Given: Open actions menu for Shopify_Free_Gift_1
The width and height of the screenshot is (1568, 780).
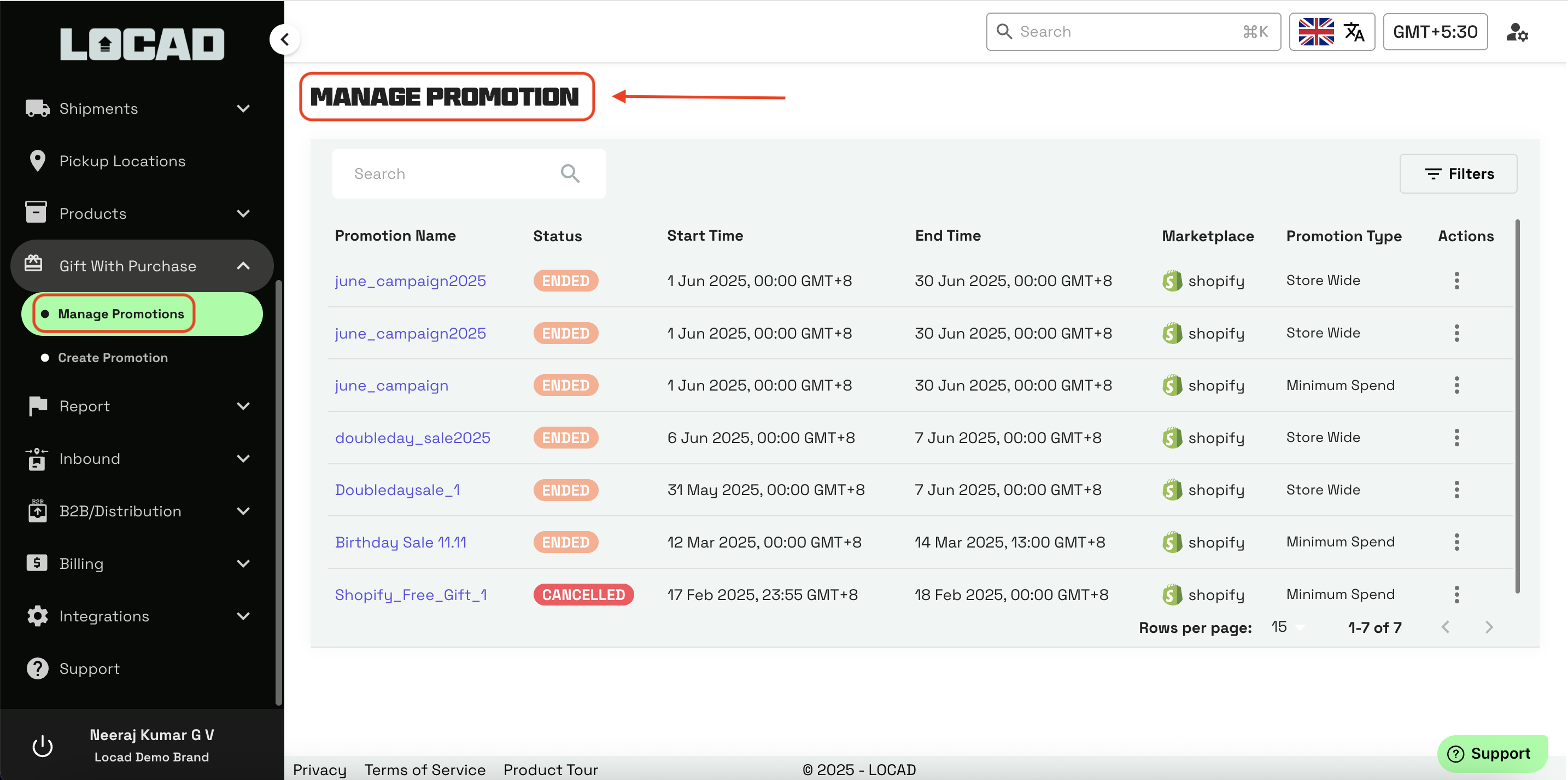Looking at the screenshot, I should click(x=1456, y=594).
